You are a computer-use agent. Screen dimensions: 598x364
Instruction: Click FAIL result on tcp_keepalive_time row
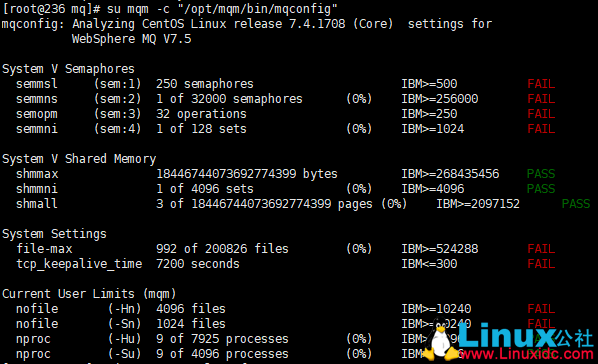pos(541,264)
